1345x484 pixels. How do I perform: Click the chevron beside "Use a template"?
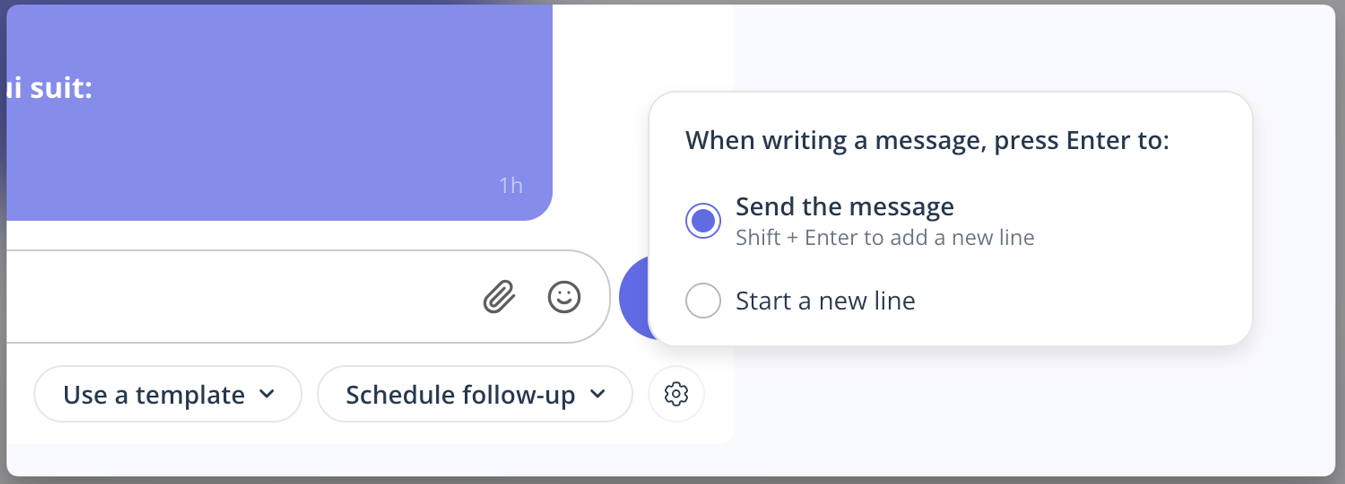coord(267,394)
